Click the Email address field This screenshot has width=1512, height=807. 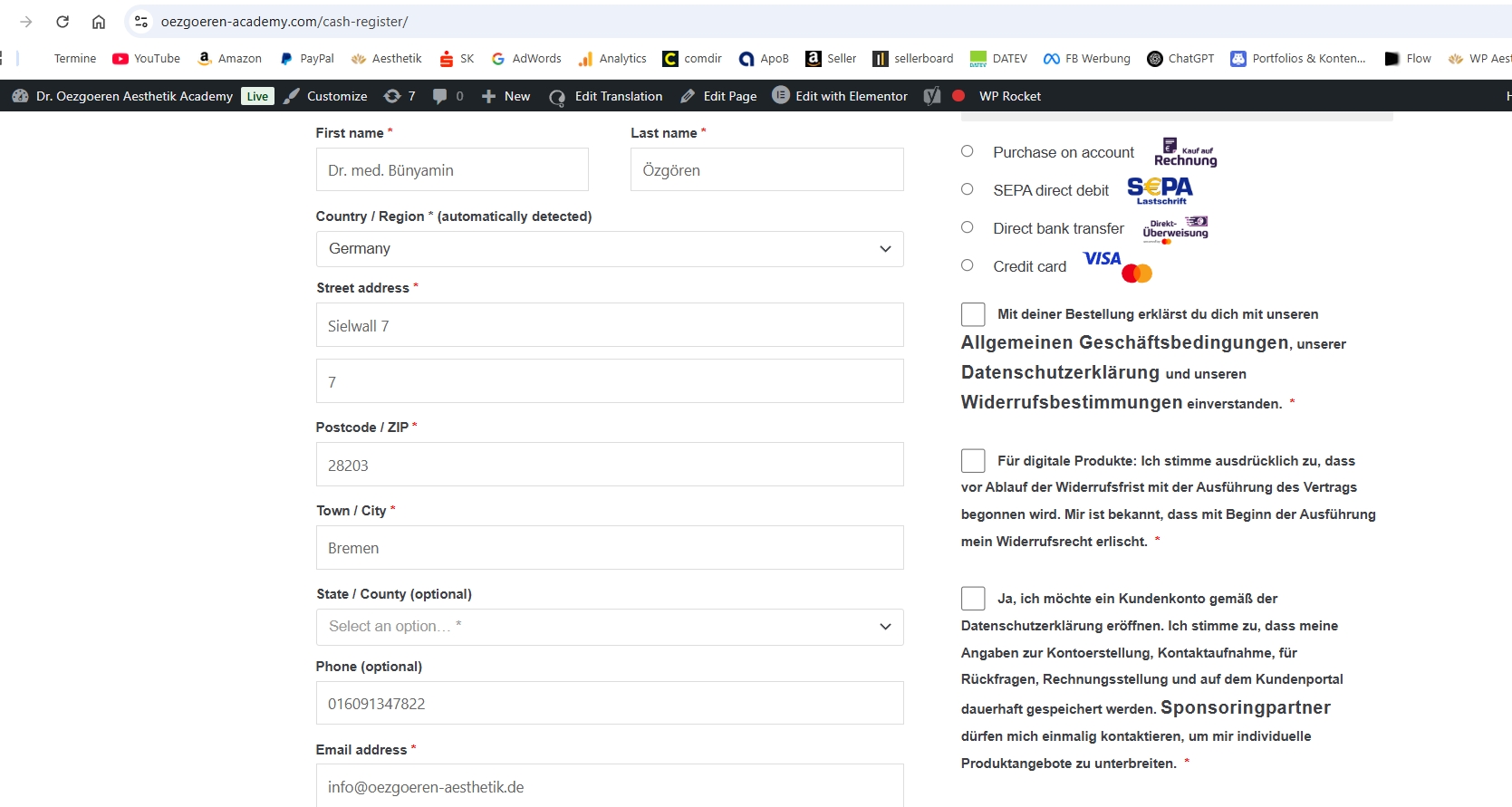(610, 786)
